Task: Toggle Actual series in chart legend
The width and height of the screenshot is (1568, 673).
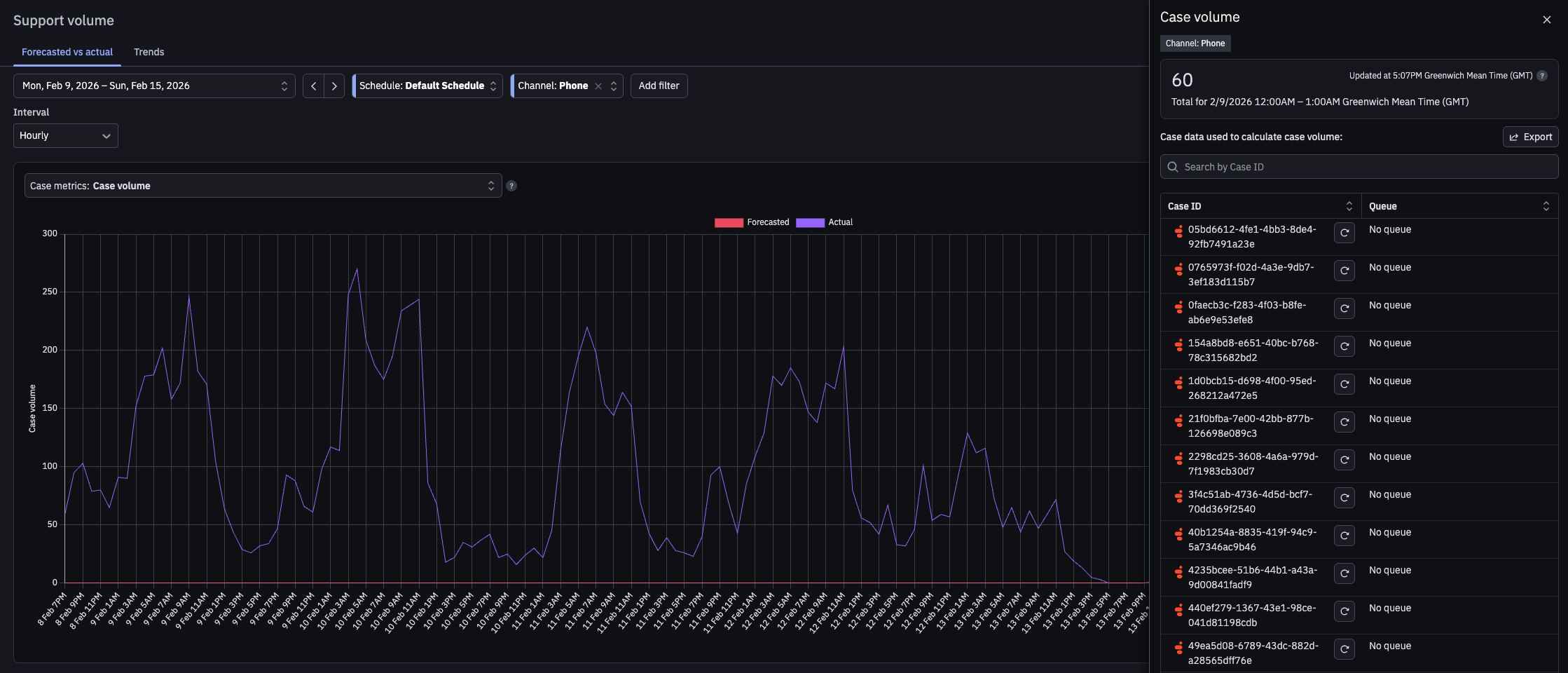Action: click(825, 222)
